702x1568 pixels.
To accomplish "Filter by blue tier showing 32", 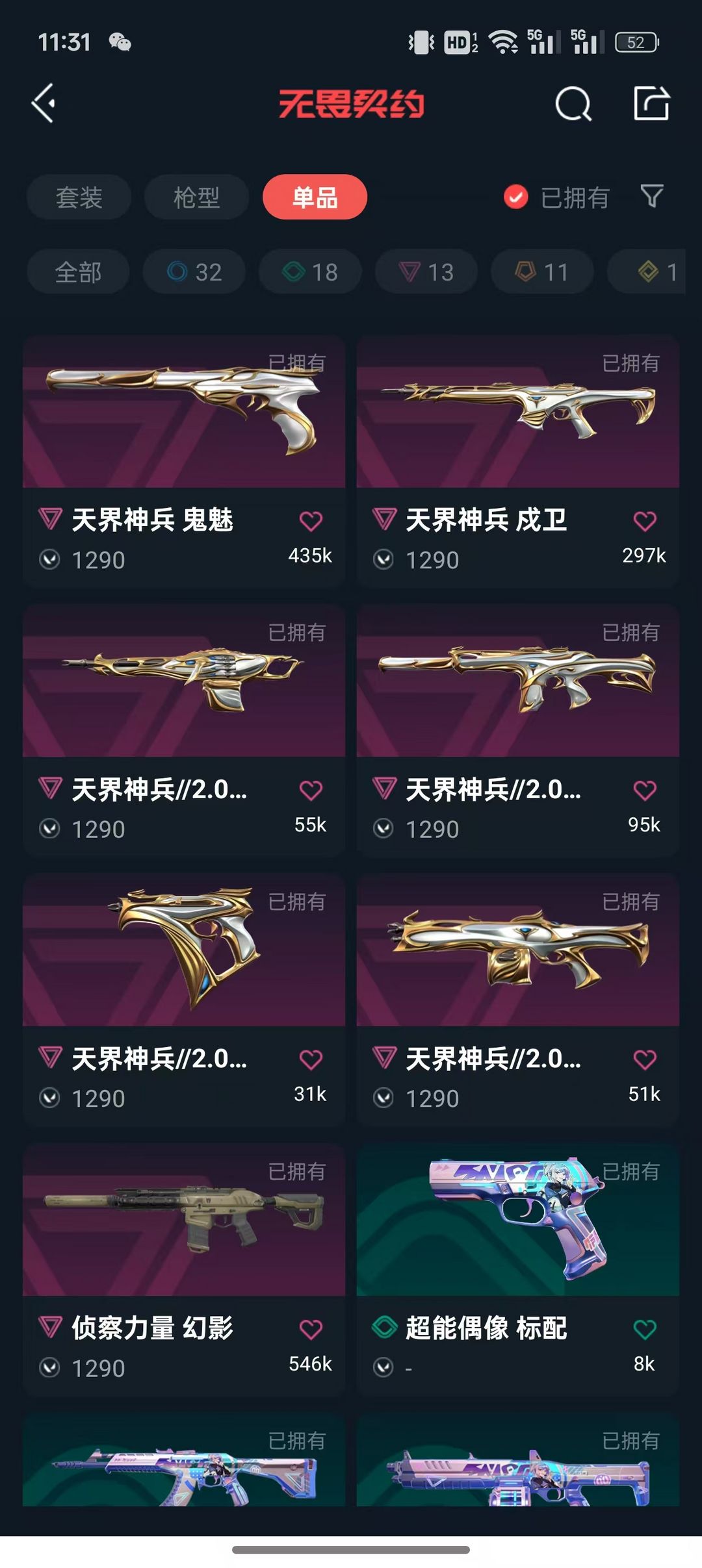I will (194, 272).
